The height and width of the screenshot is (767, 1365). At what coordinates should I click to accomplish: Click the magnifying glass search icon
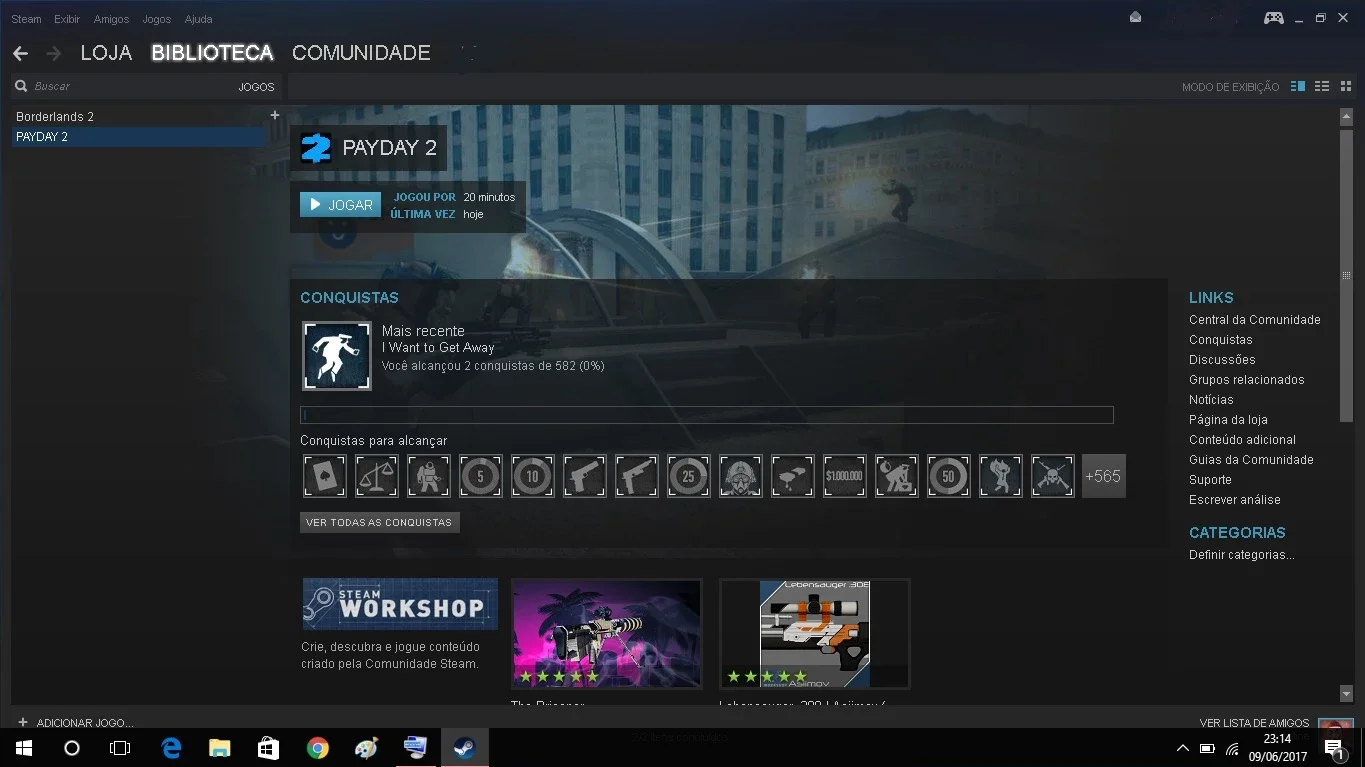tap(21, 87)
